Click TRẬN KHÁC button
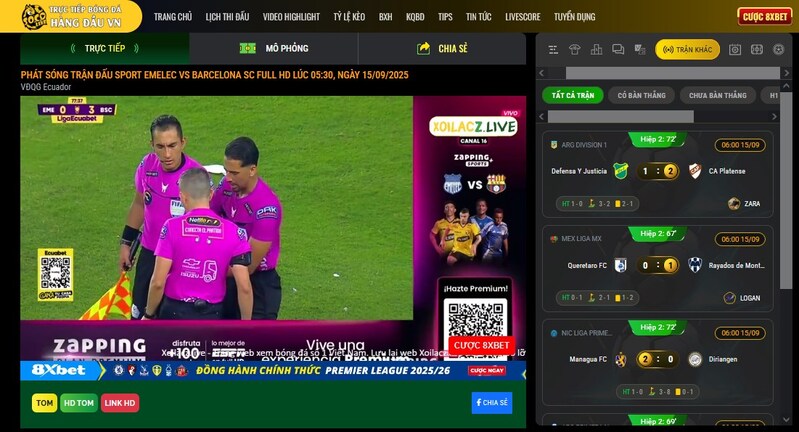This screenshot has height=432, width=799. coord(687,49)
